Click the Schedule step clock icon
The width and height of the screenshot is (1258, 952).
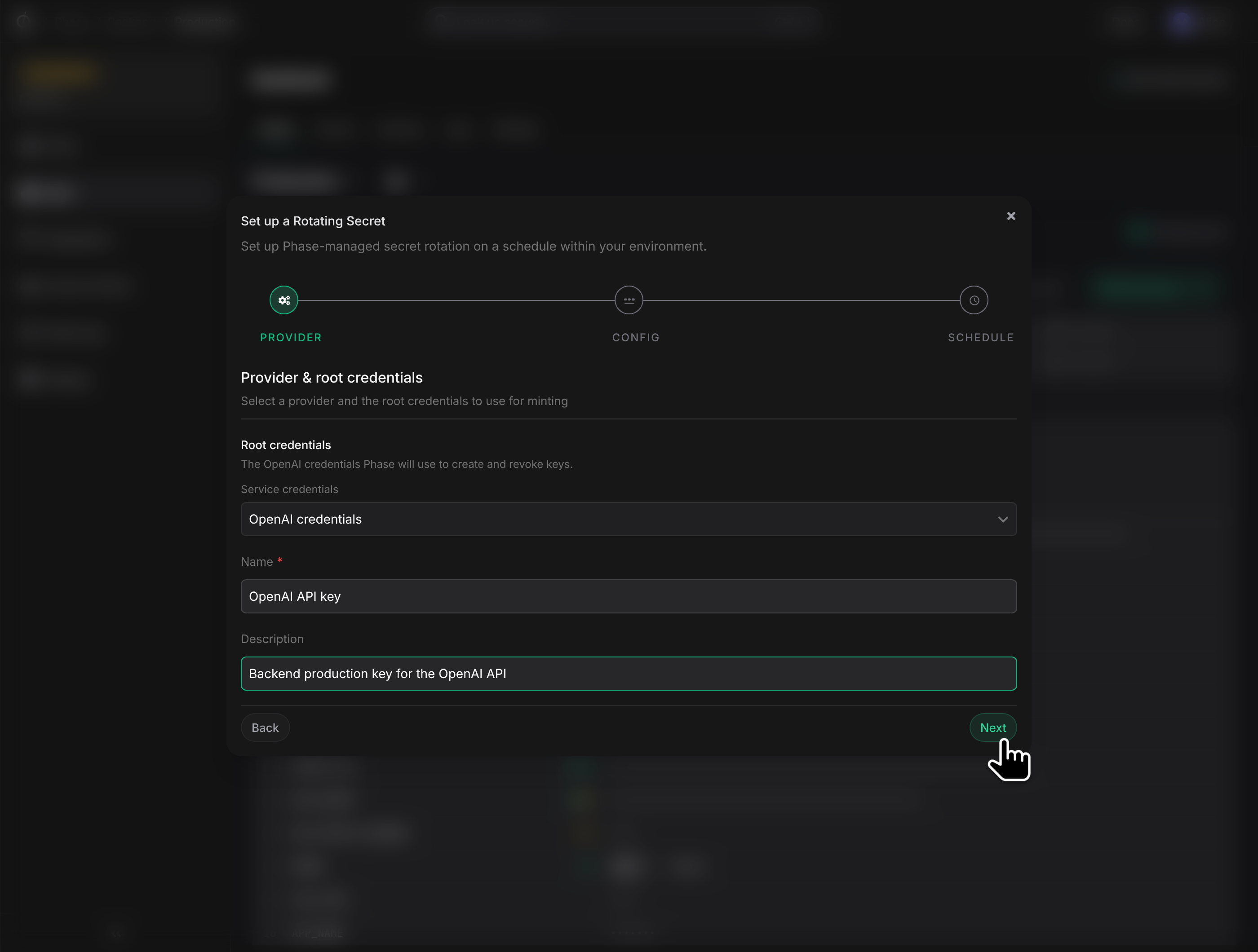point(974,300)
